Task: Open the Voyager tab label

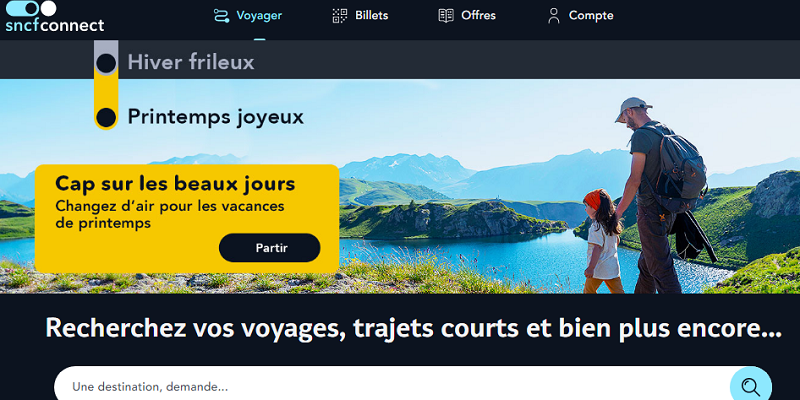Action: [259, 16]
